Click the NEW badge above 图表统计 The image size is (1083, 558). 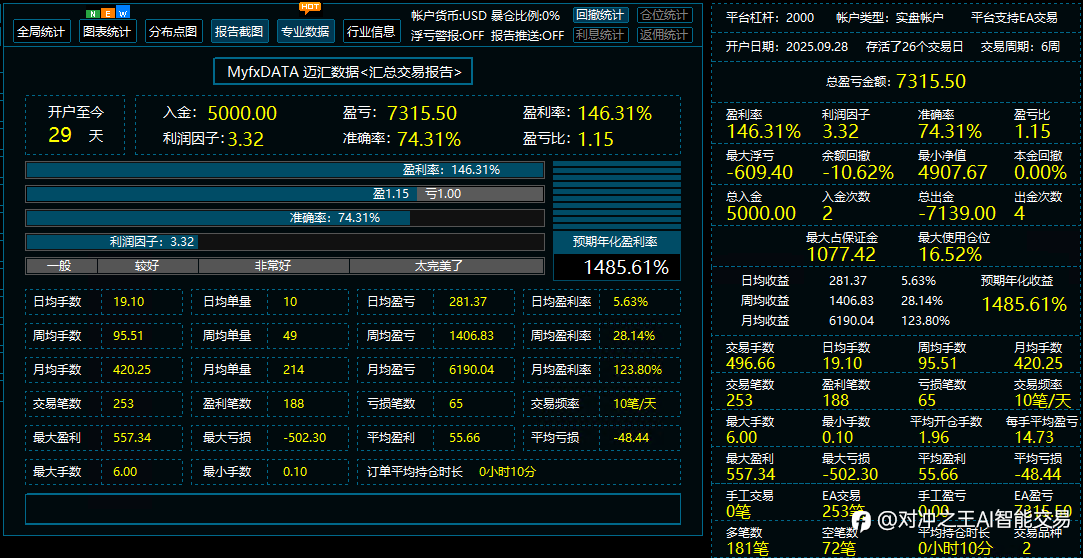pos(108,13)
